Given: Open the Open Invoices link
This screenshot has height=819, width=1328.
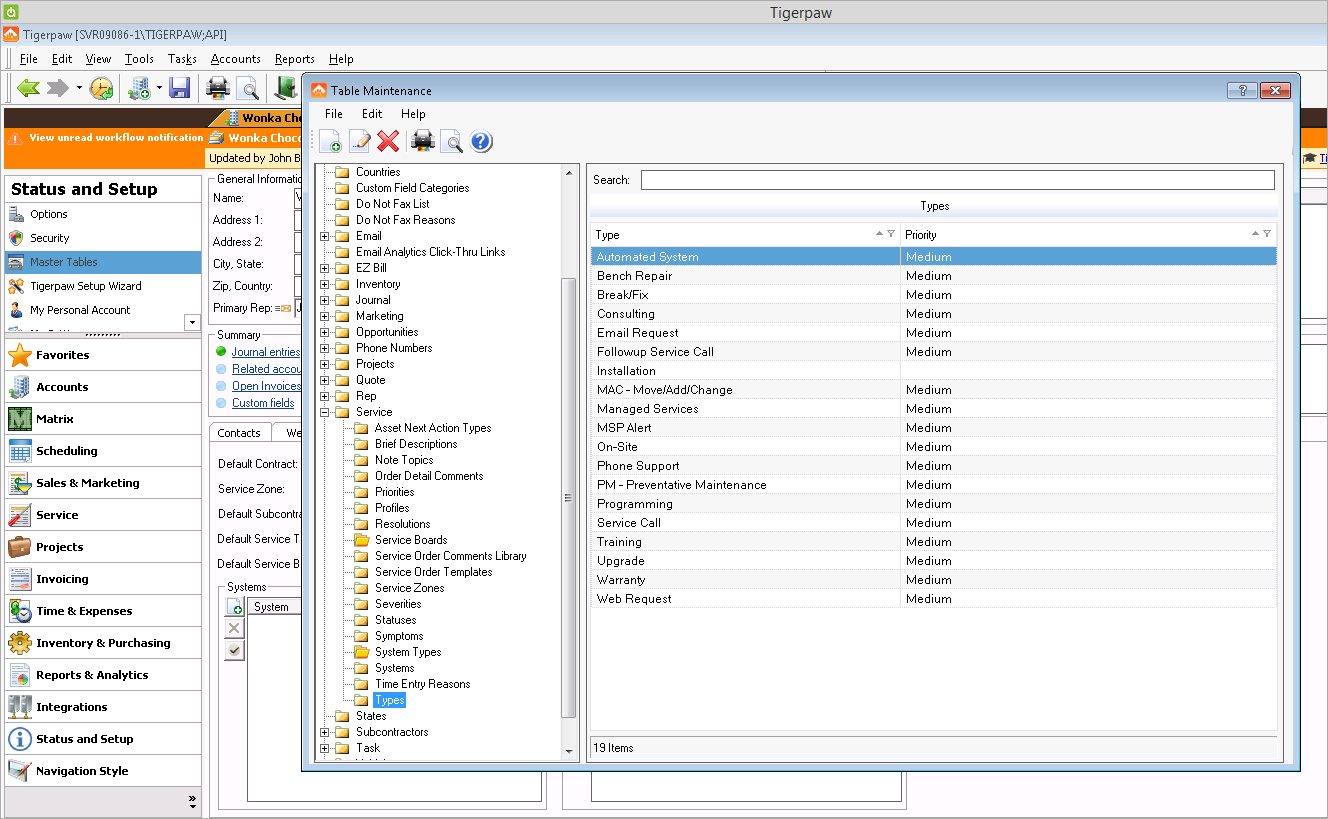Looking at the screenshot, I should (264, 385).
